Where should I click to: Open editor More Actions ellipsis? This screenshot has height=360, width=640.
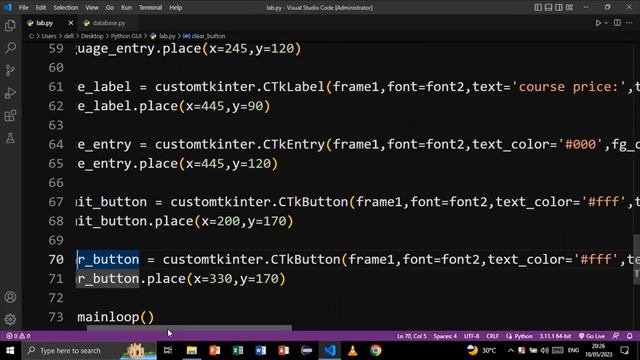(629, 23)
